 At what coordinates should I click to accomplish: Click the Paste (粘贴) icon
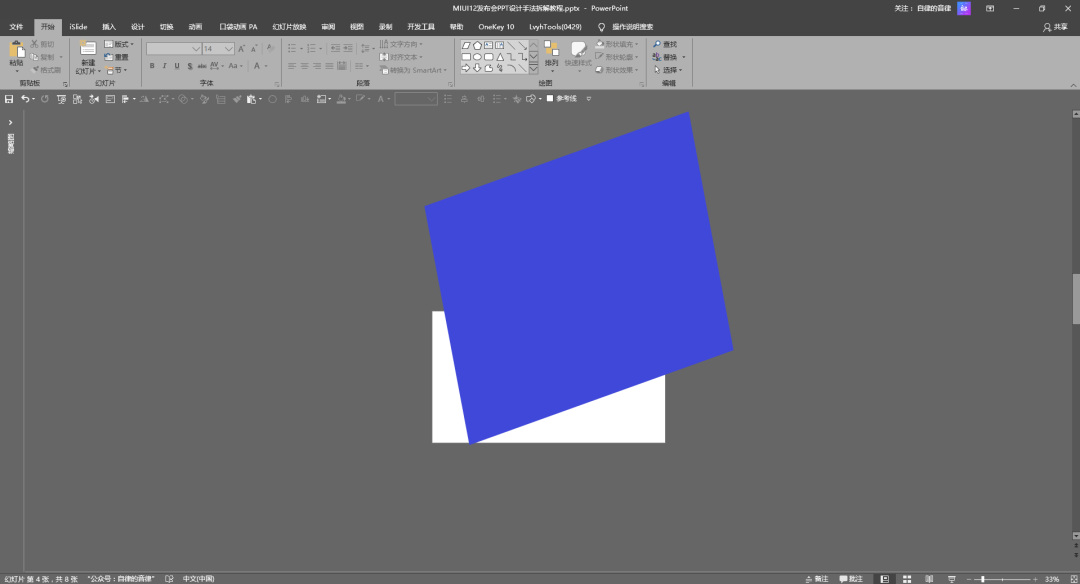16,50
